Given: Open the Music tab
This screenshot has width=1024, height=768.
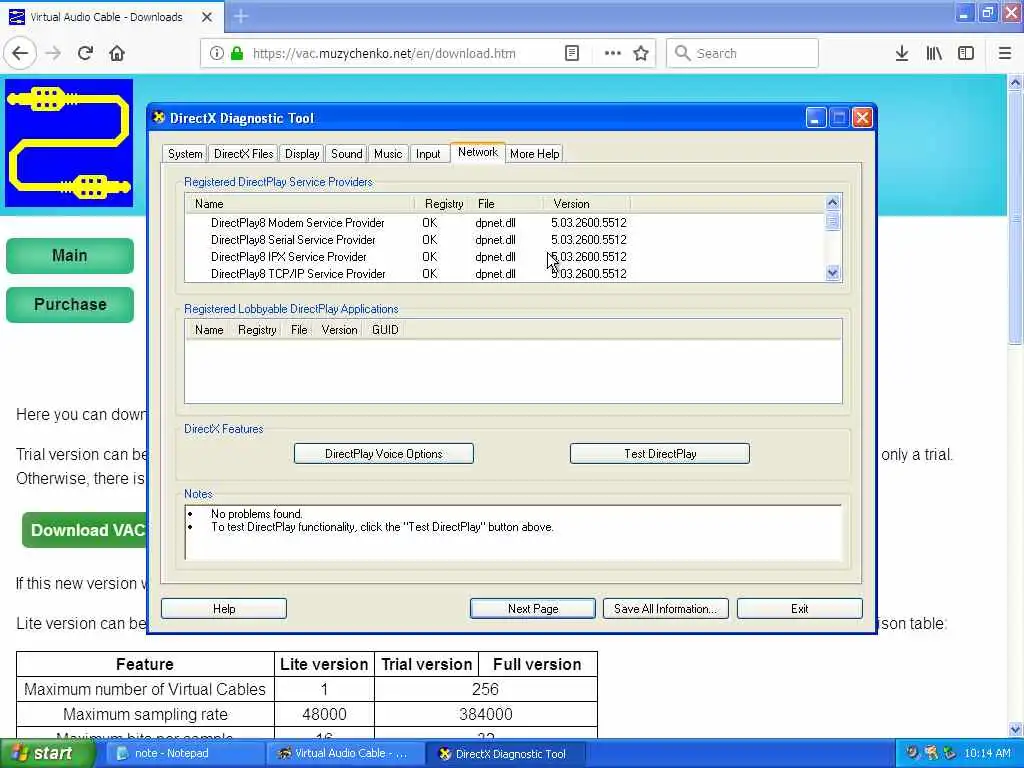Looking at the screenshot, I should click(388, 154).
